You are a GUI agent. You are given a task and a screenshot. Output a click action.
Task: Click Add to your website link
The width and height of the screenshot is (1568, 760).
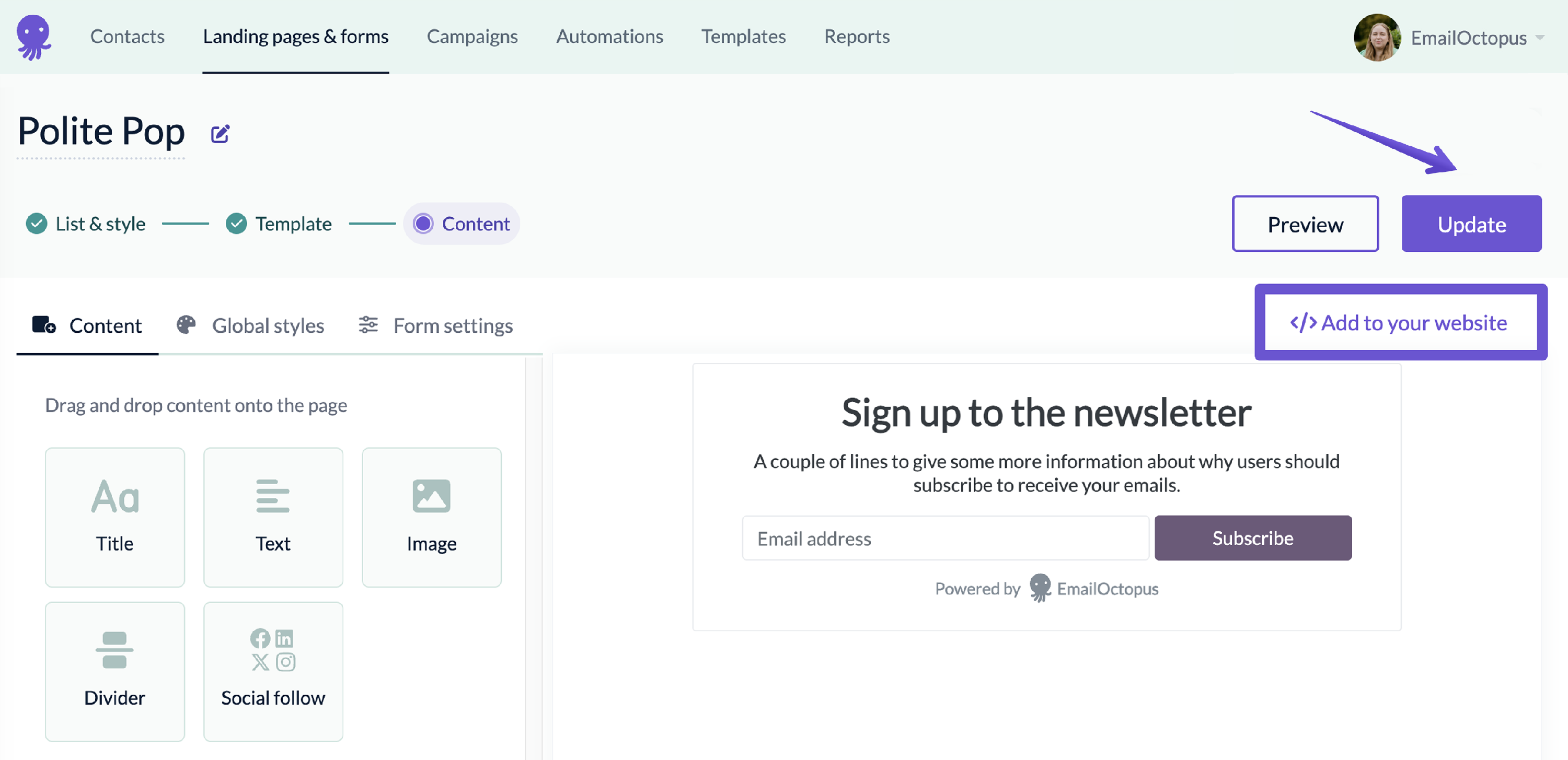[1399, 322]
